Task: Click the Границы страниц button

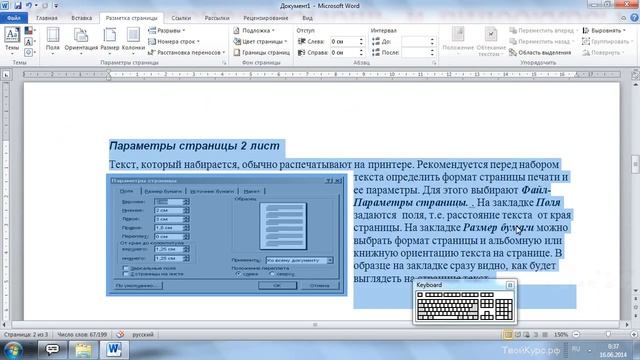Action: (261, 52)
